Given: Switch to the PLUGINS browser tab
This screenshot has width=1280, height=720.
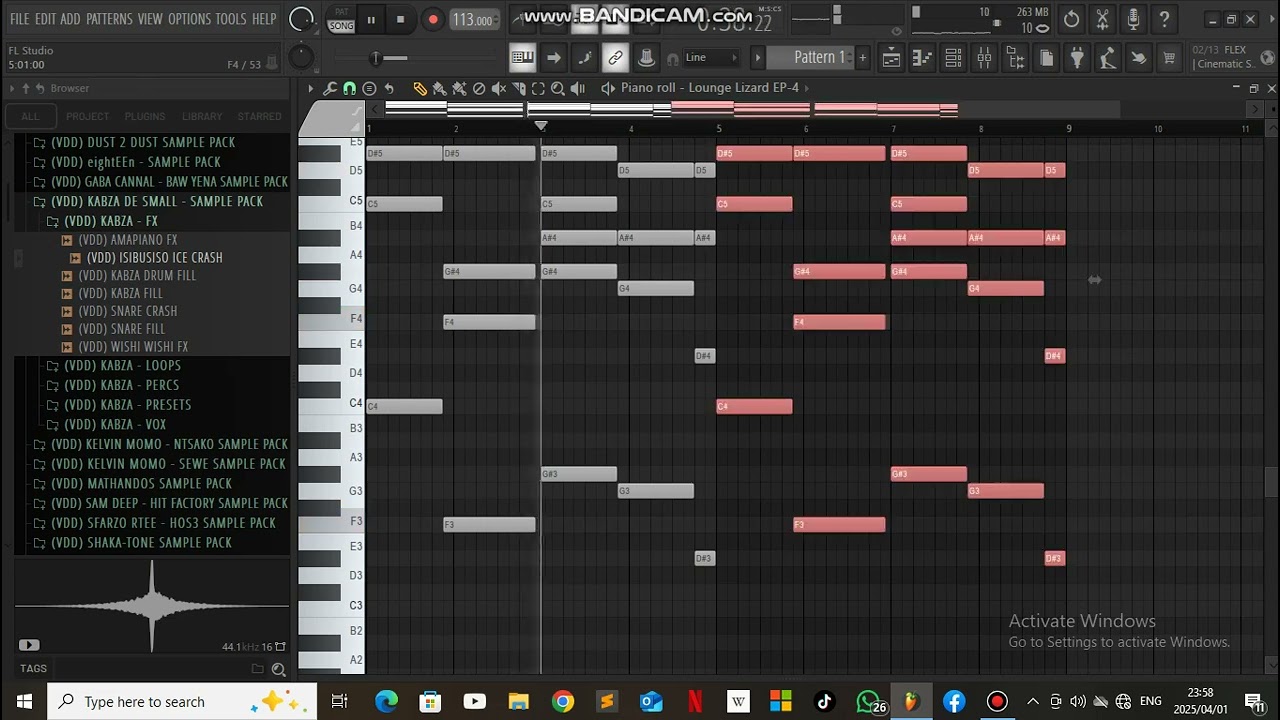Looking at the screenshot, I should [145, 117].
